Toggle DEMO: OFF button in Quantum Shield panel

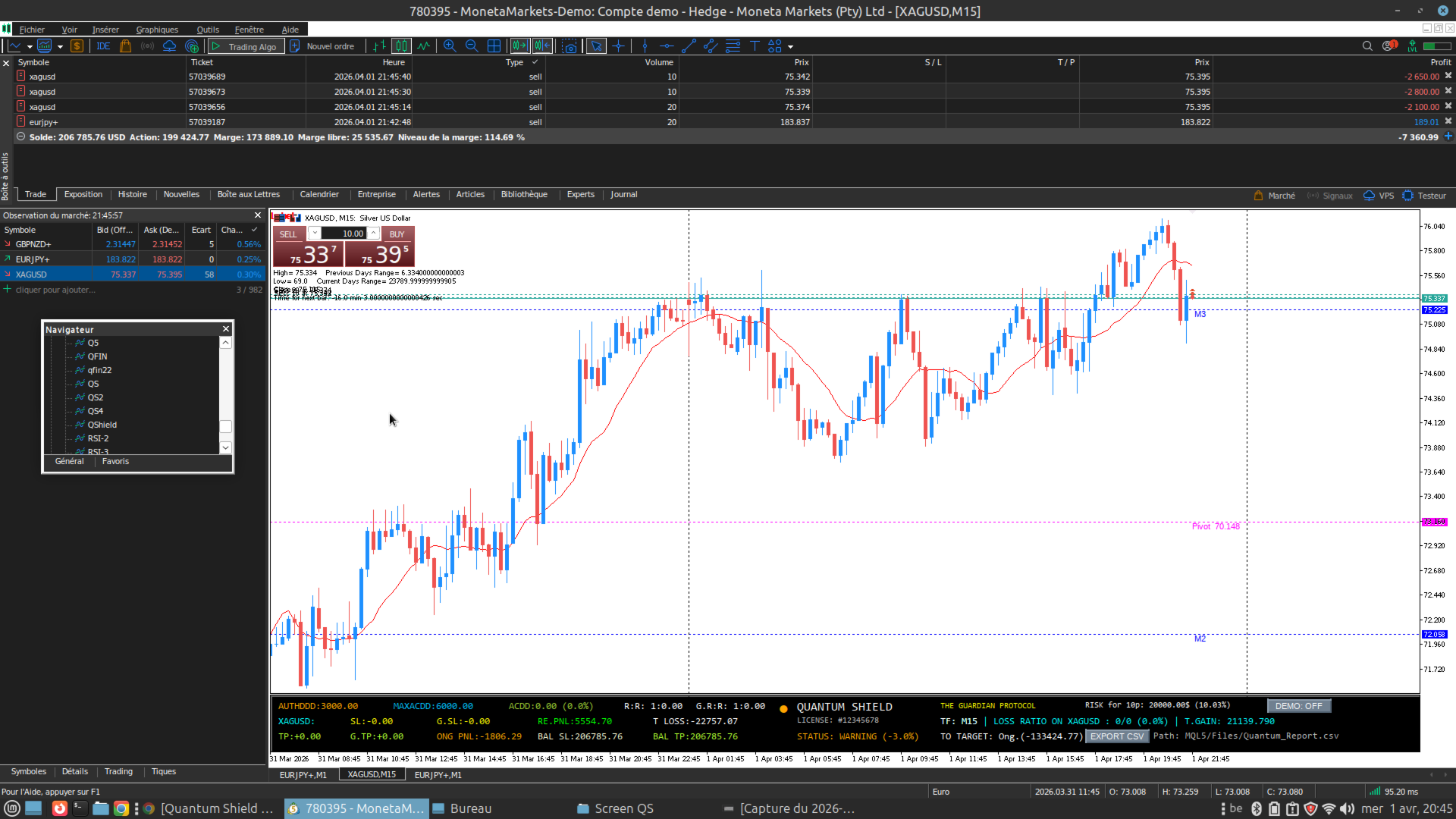pos(1298,706)
